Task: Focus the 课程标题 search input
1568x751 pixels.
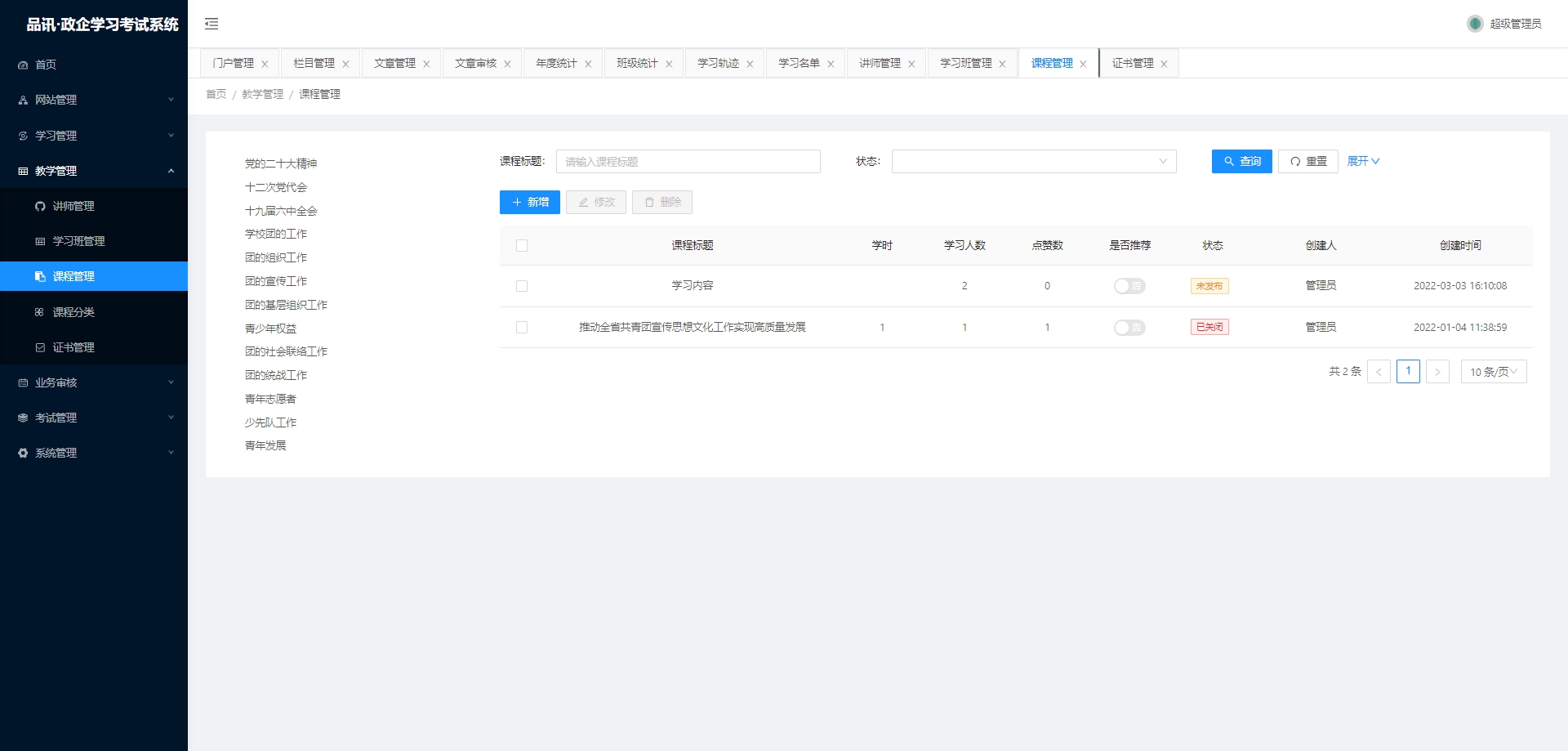Action: coord(688,161)
